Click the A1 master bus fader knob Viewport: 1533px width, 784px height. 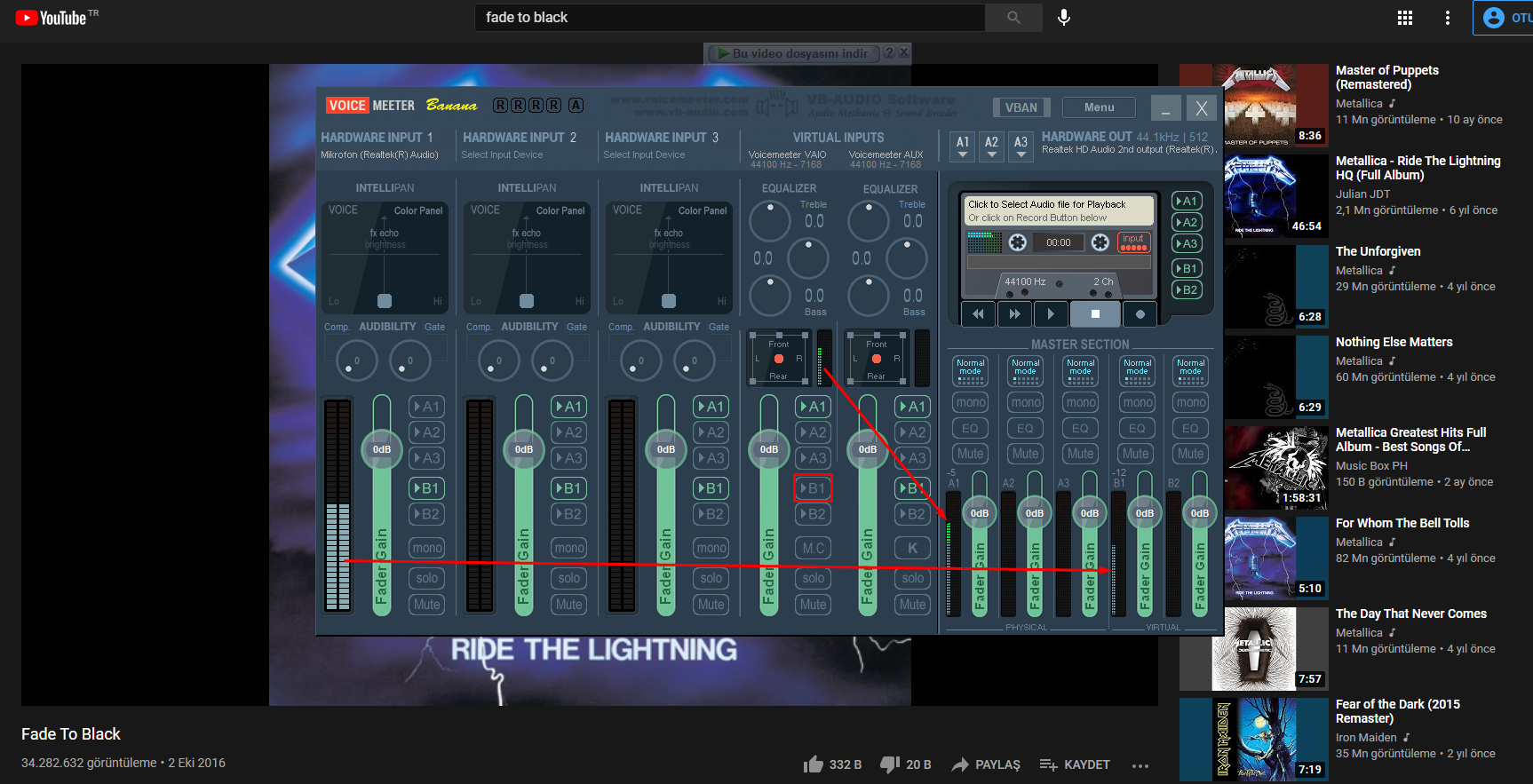(980, 512)
